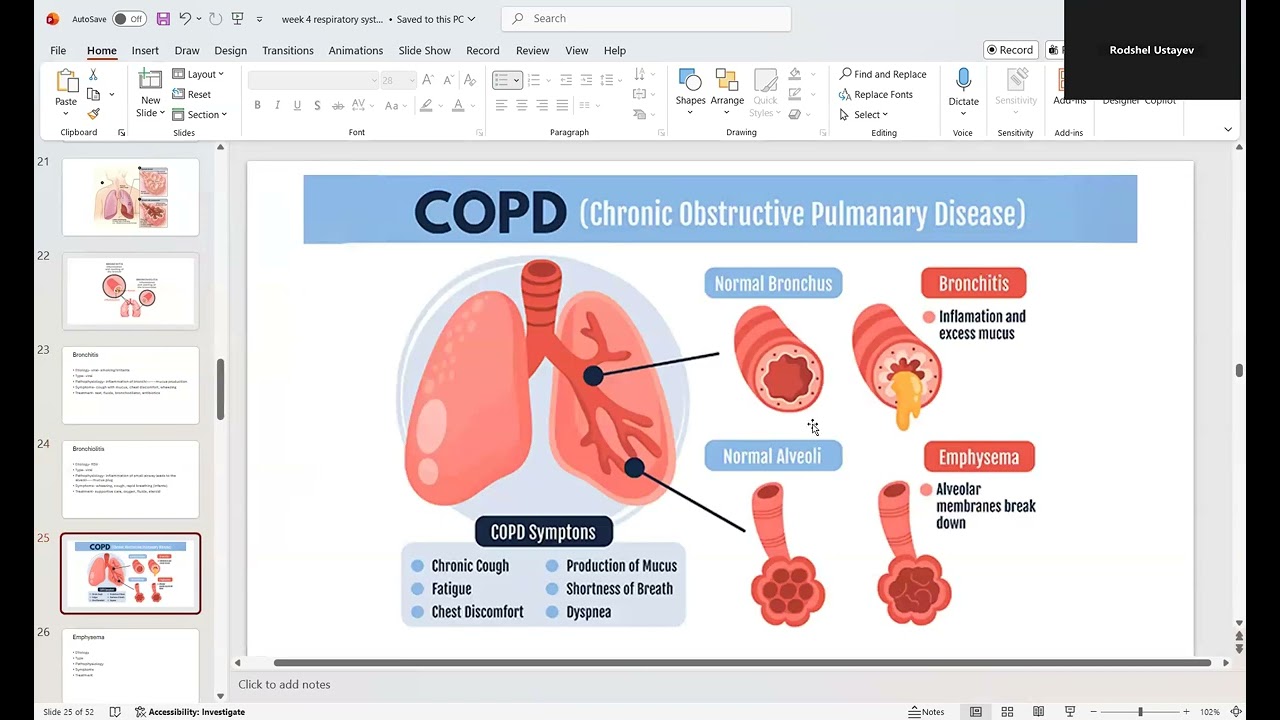1280x720 pixels.
Task: Open spell check status icon
Action: pos(115,712)
